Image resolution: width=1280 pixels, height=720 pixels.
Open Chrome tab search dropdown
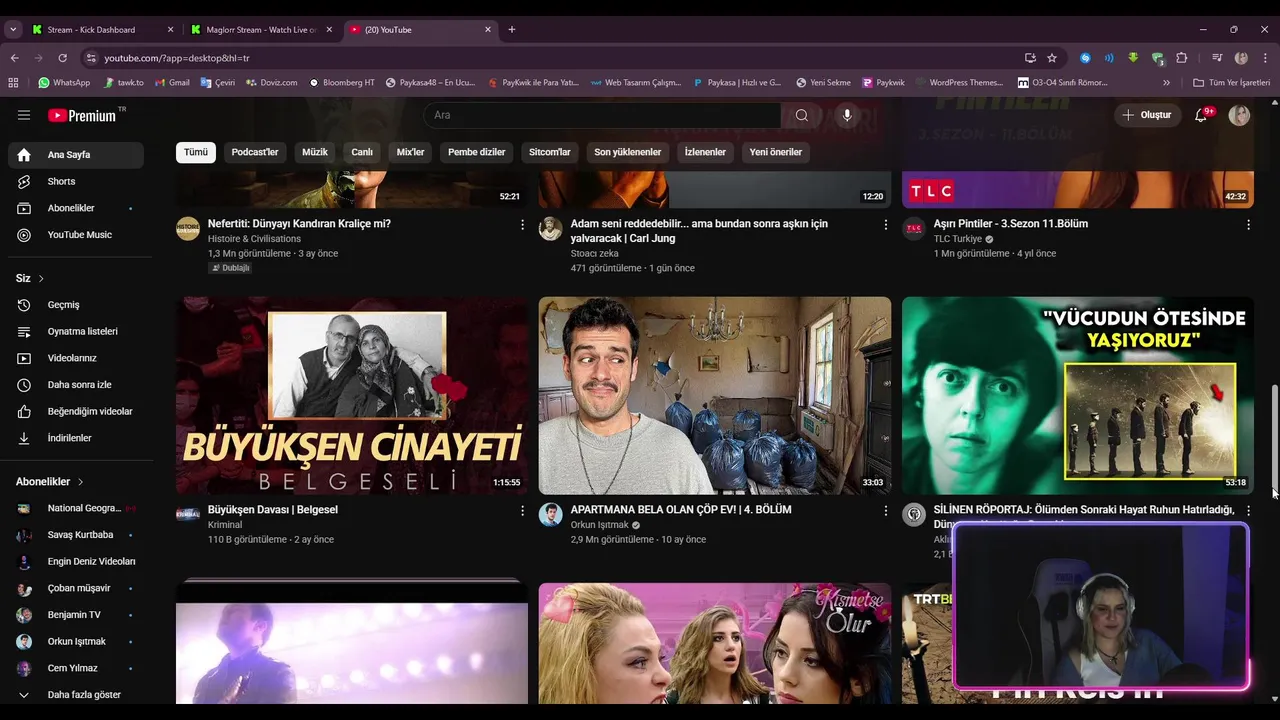[x=13, y=30]
